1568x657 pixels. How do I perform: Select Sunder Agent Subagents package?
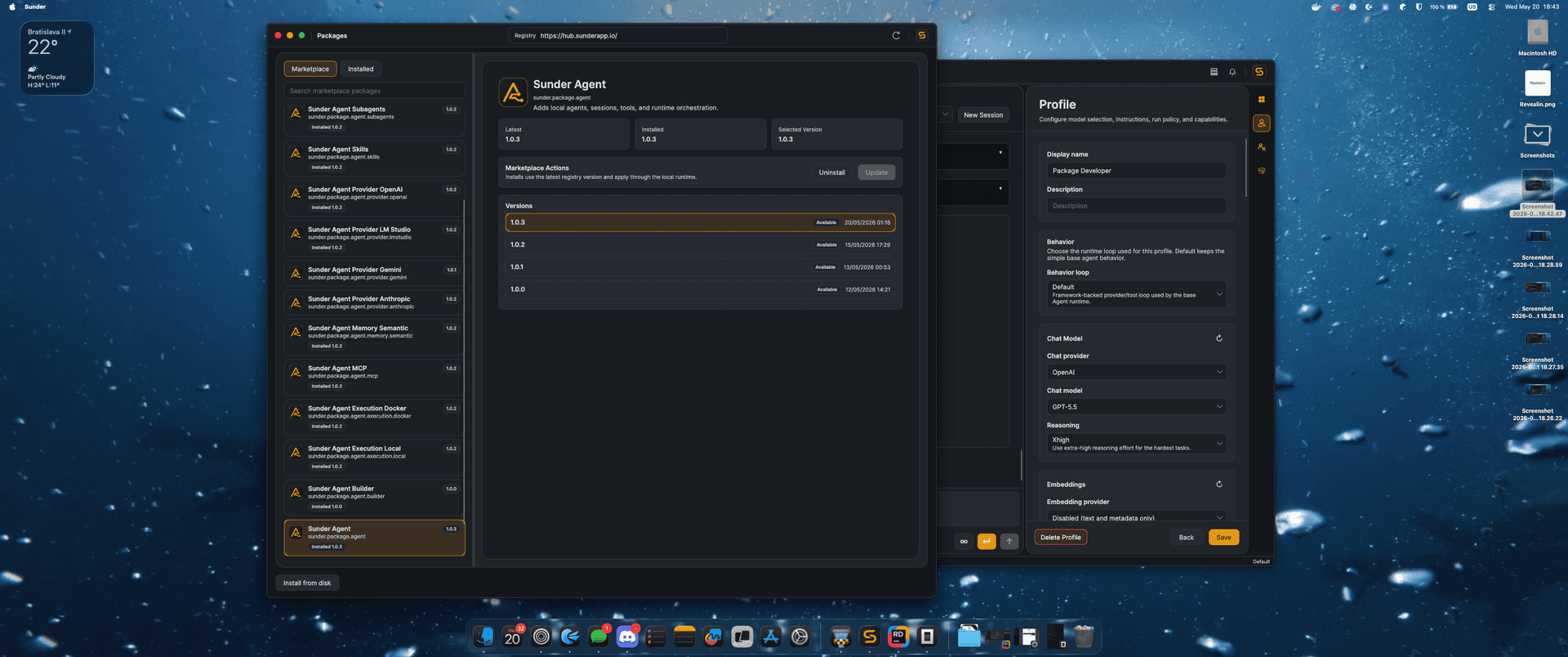[x=374, y=118]
